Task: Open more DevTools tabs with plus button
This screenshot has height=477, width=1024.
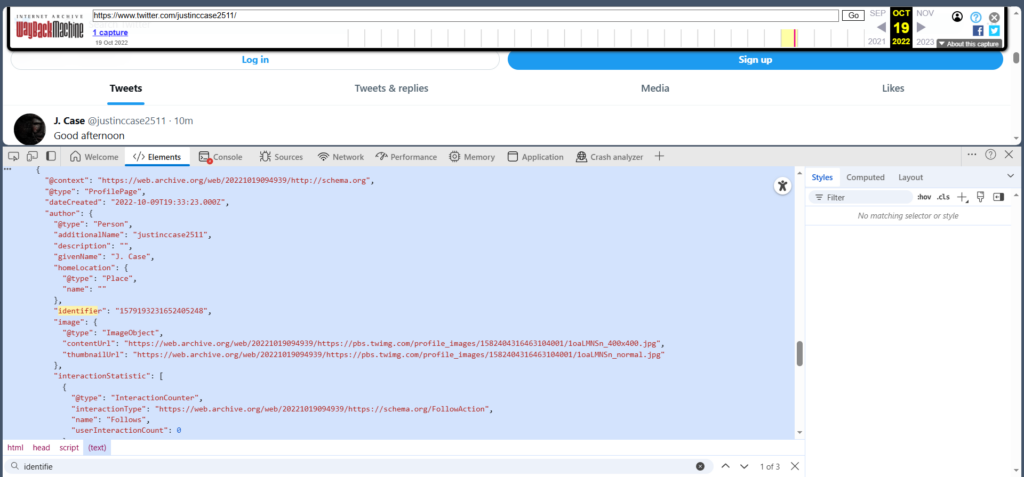Action: [x=659, y=156]
